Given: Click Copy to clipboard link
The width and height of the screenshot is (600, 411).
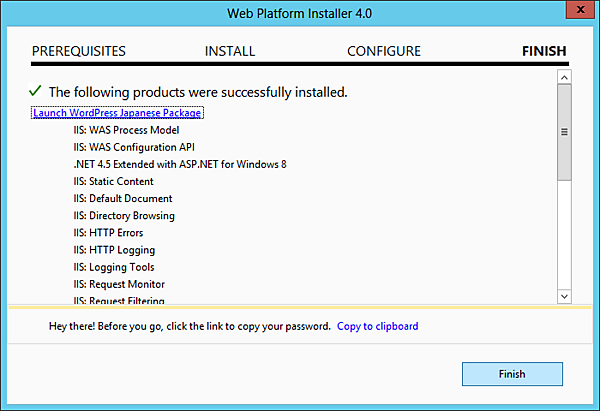Looking at the screenshot, I should click(x=377, y=326).
